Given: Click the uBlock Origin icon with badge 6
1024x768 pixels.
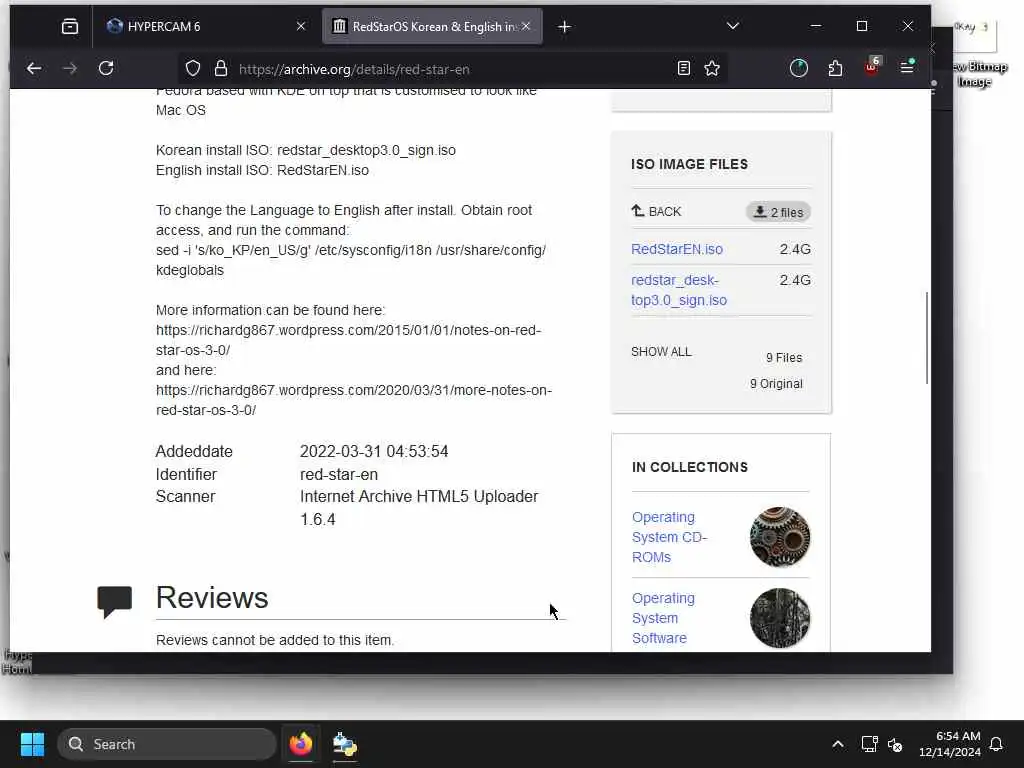Looking at the screenshot, I should 872,67.
